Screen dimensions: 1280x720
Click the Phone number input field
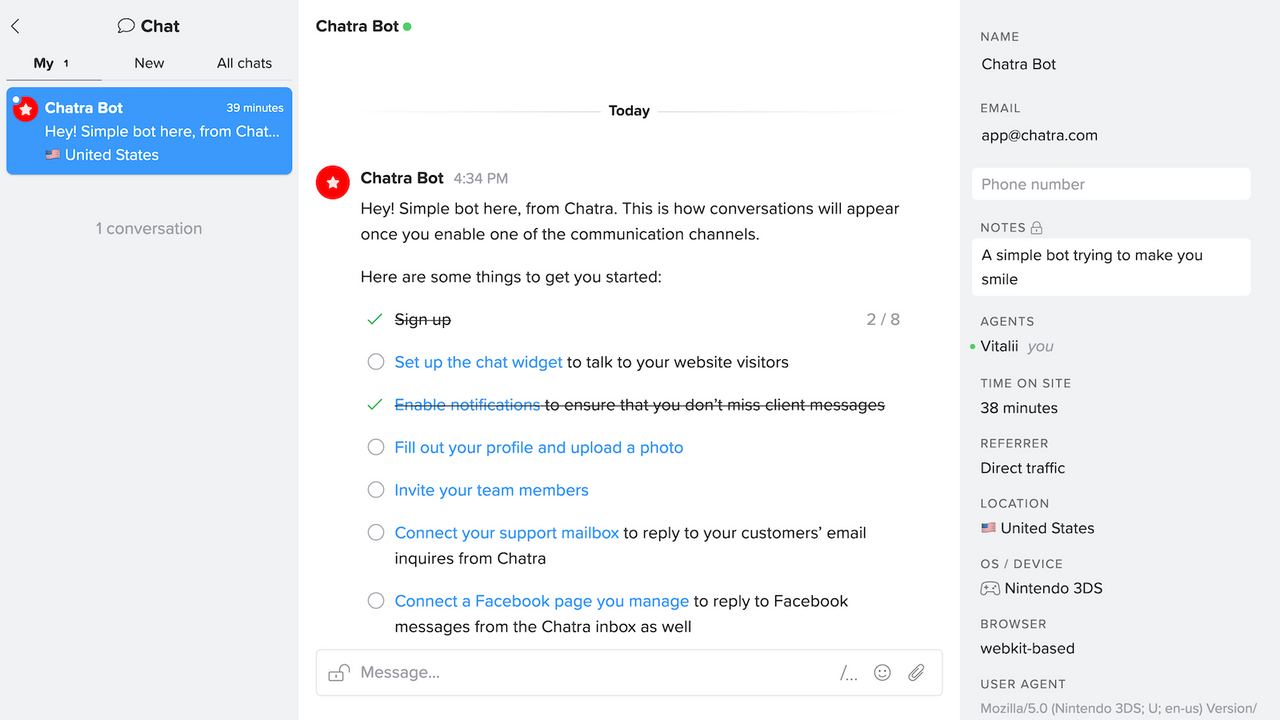pyautogui.click(x=1111, y=184)
